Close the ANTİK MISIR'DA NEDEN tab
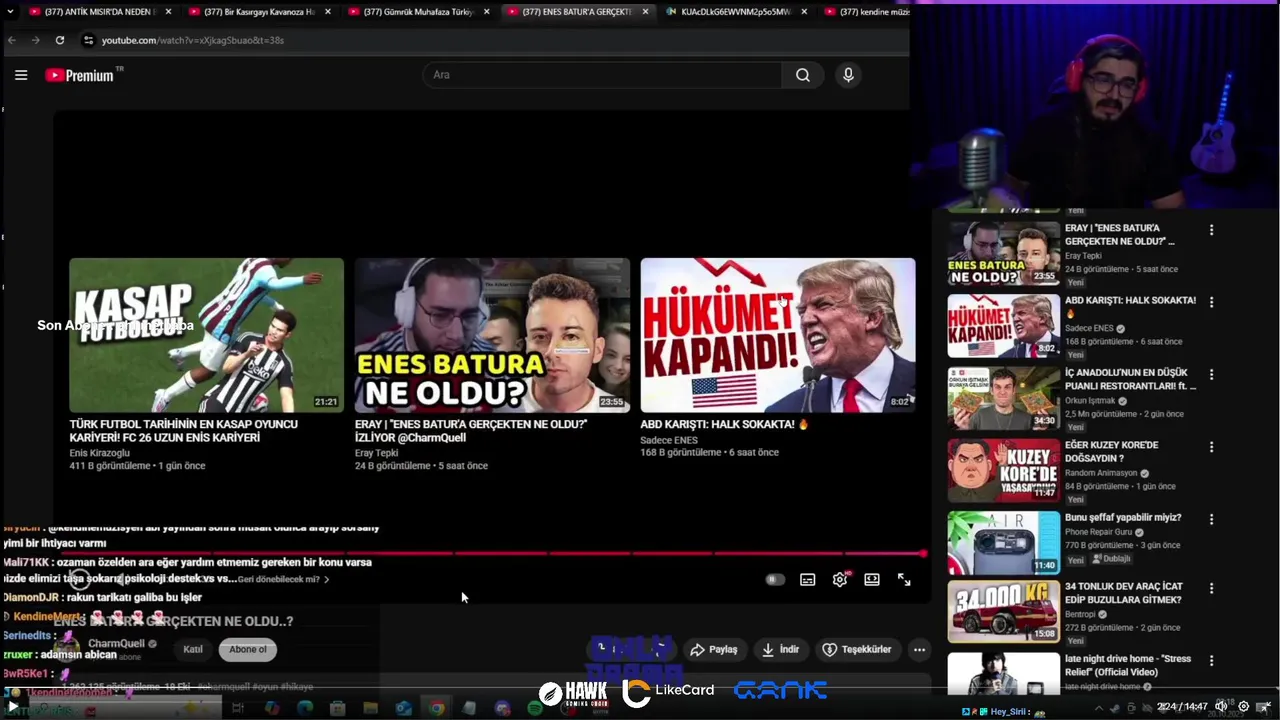The width and height of the screenshot is (1280, 720). [x=168, y=12]
